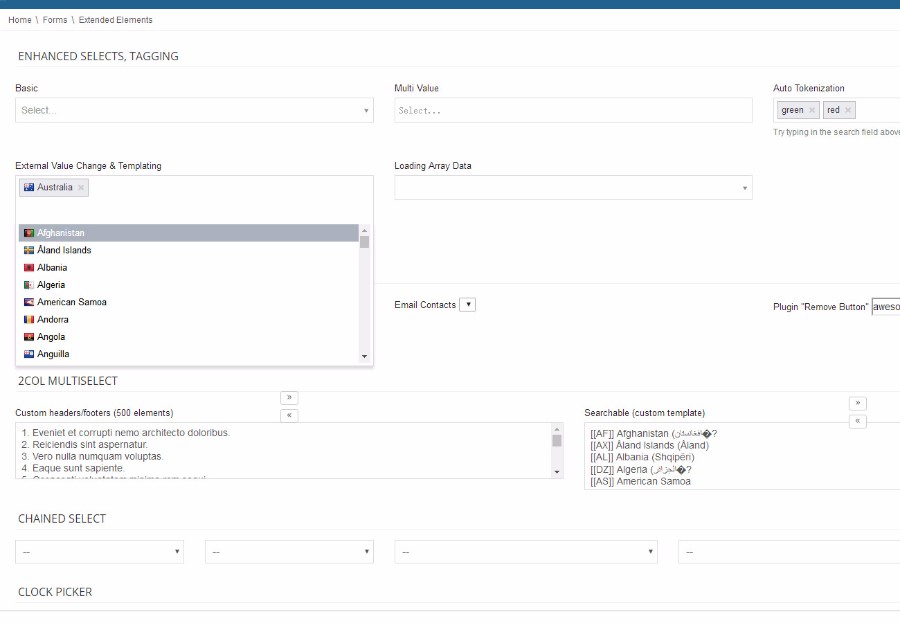Viewport: 900px width, 623px height.
Task: Open the first Chained Select dropdown
Action: click(100, 552)
